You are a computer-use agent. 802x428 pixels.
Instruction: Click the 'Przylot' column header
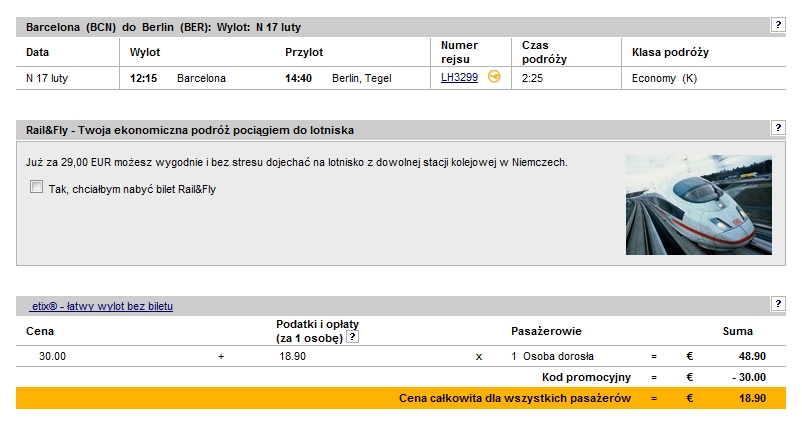pyautogui.click(x=304, y=52)
